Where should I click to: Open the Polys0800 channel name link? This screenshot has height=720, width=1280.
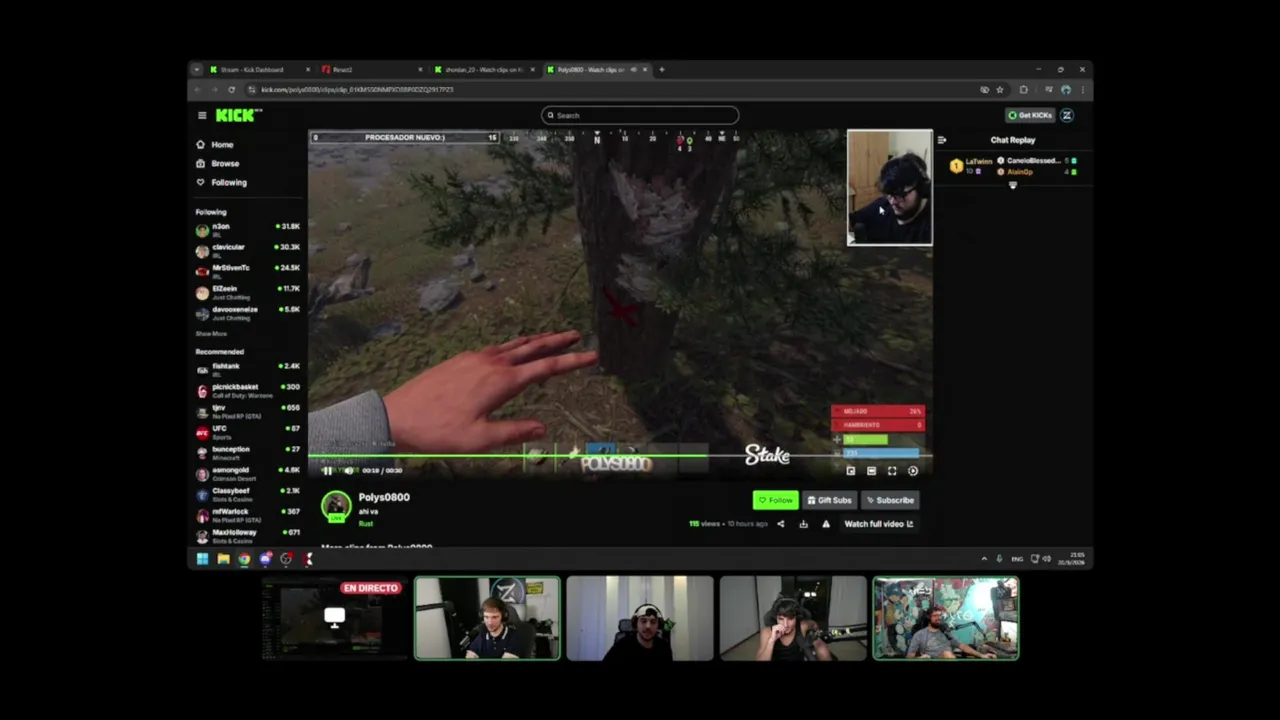tap(384, 497)
